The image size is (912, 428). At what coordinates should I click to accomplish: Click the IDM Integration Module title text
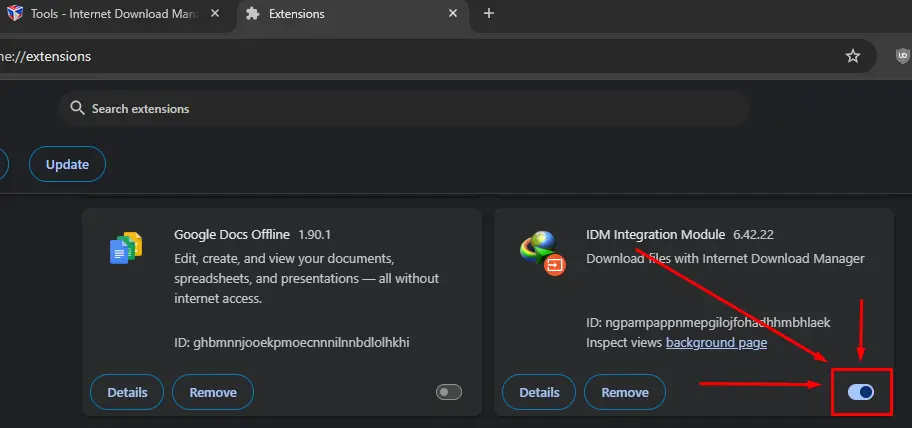[656, 235]
